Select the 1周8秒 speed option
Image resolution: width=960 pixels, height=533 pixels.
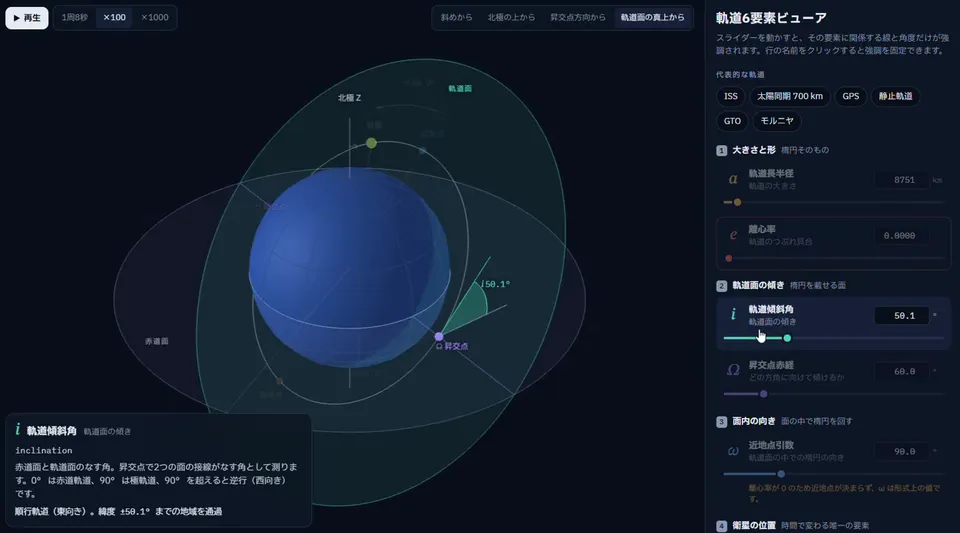tap(75, 18)
